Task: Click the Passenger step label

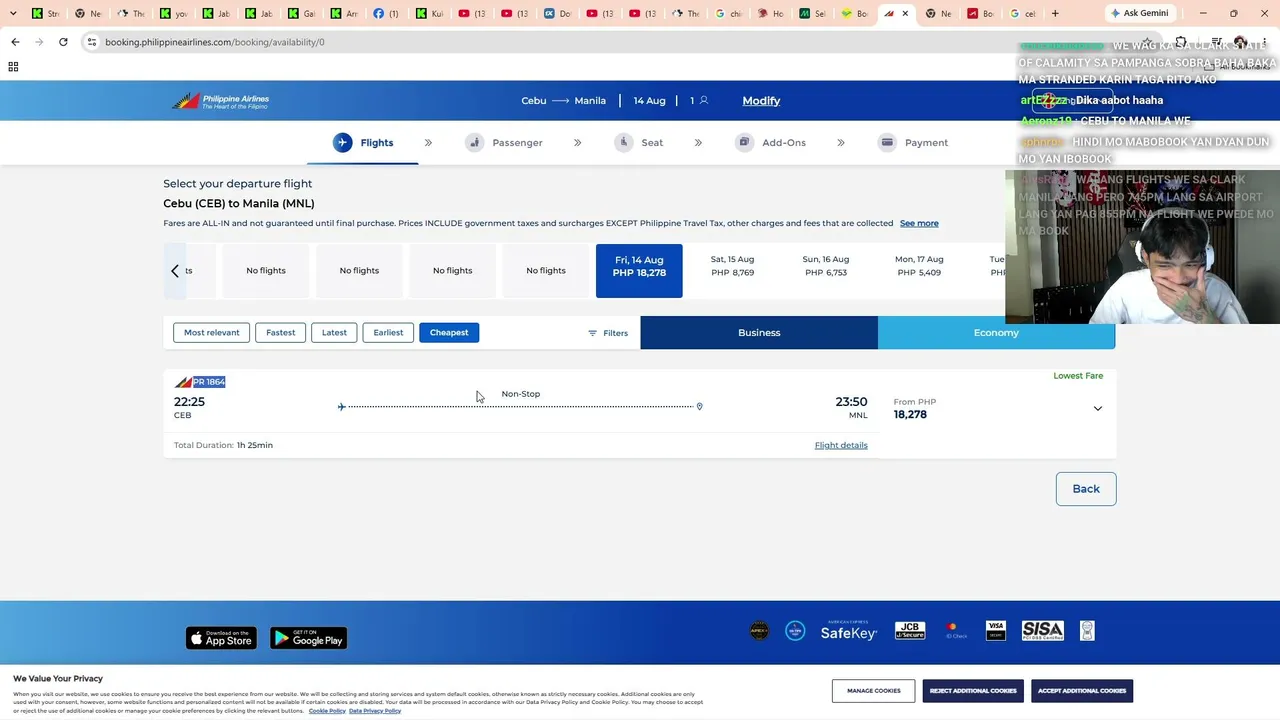Action: click(x=517, y=143)
